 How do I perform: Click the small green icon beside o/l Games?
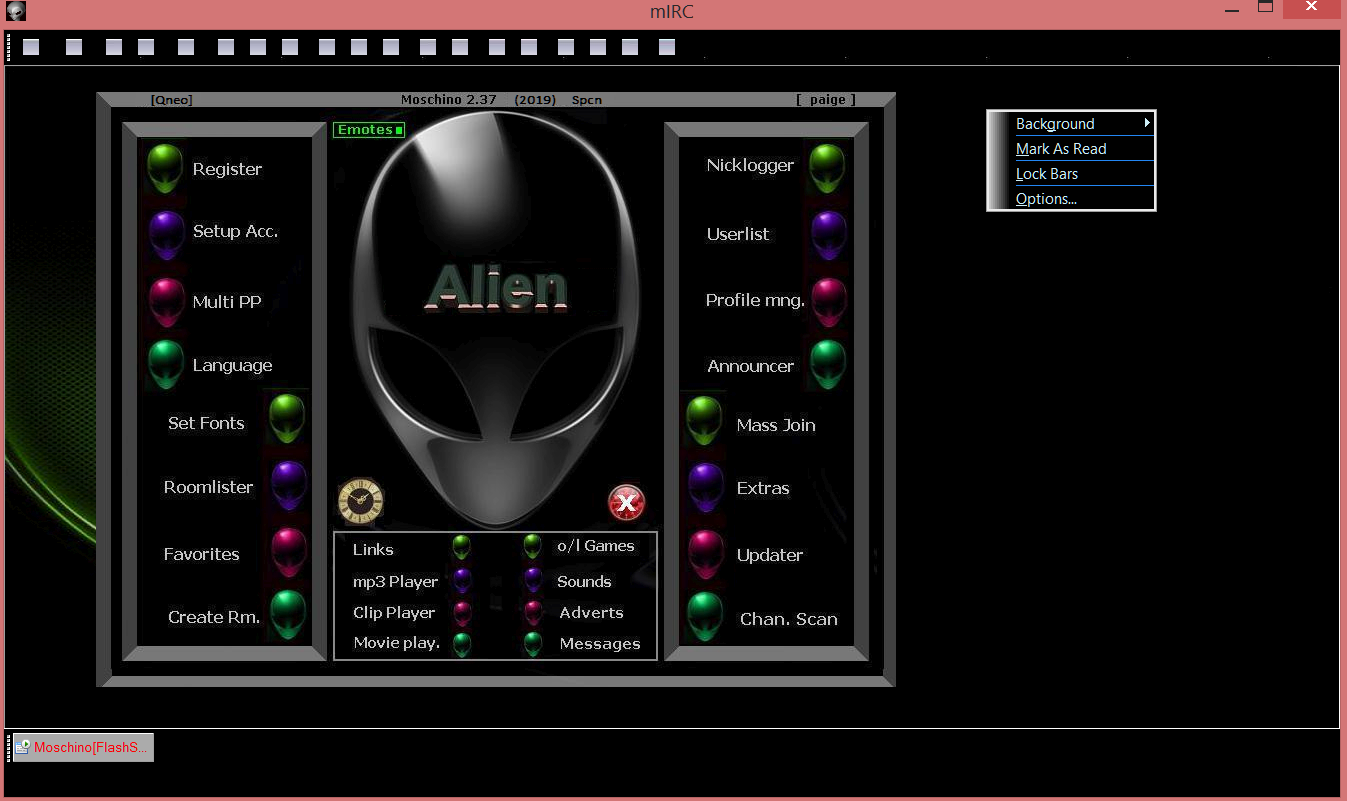533,546
